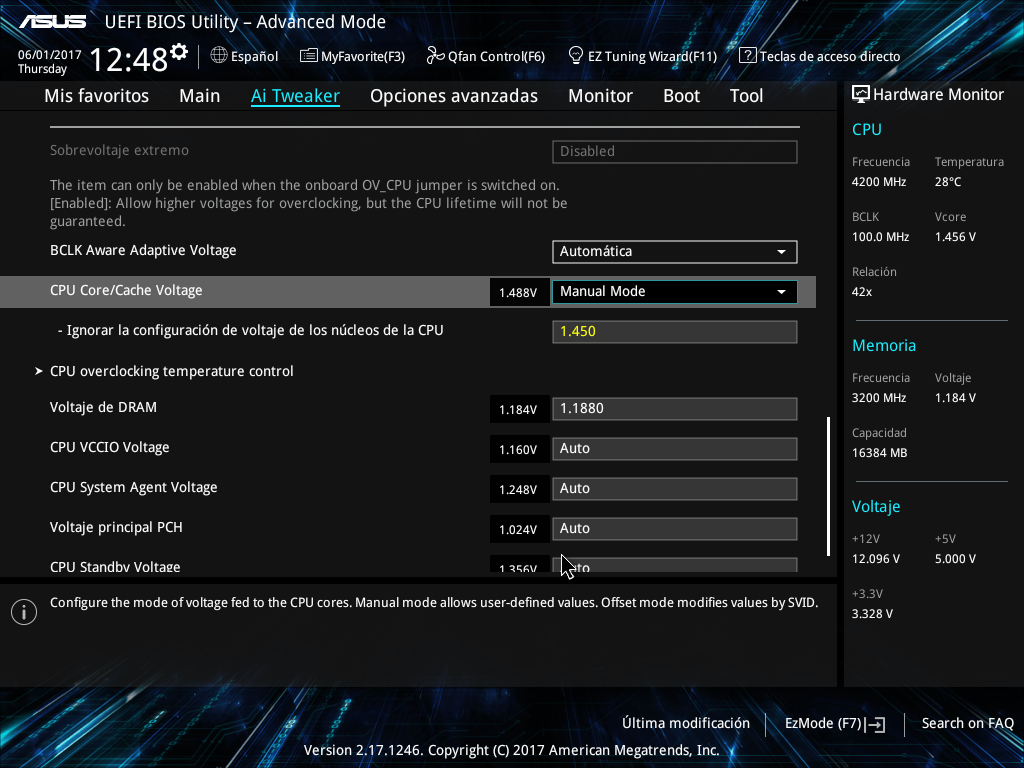This screenshot has width=1024, height=768.
Task: Click the Hardware Monitor display icon
Action: (861, 95)
